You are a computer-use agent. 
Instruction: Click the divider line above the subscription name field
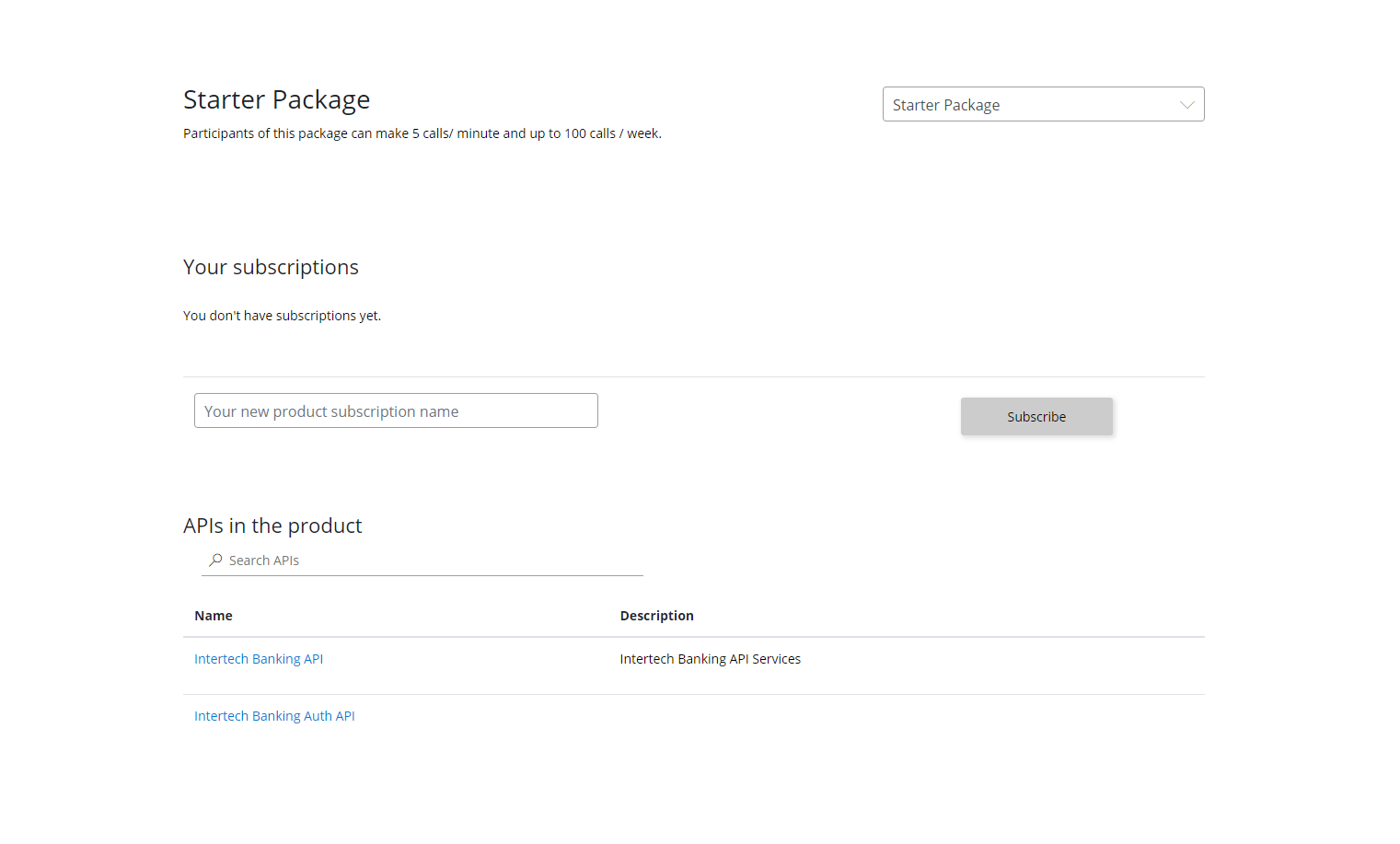(x=693, y=376)
